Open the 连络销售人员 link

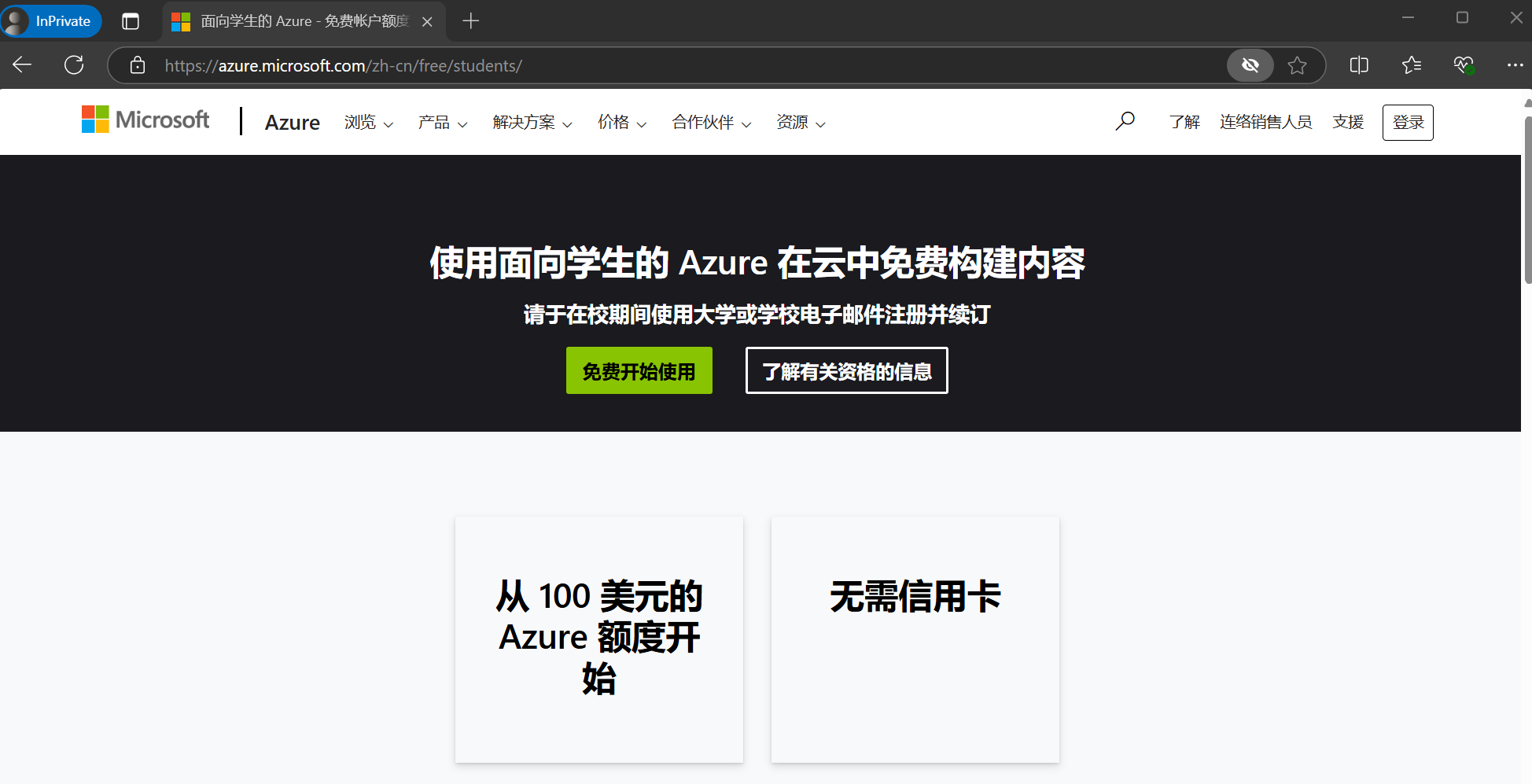tap(1265, 122)
